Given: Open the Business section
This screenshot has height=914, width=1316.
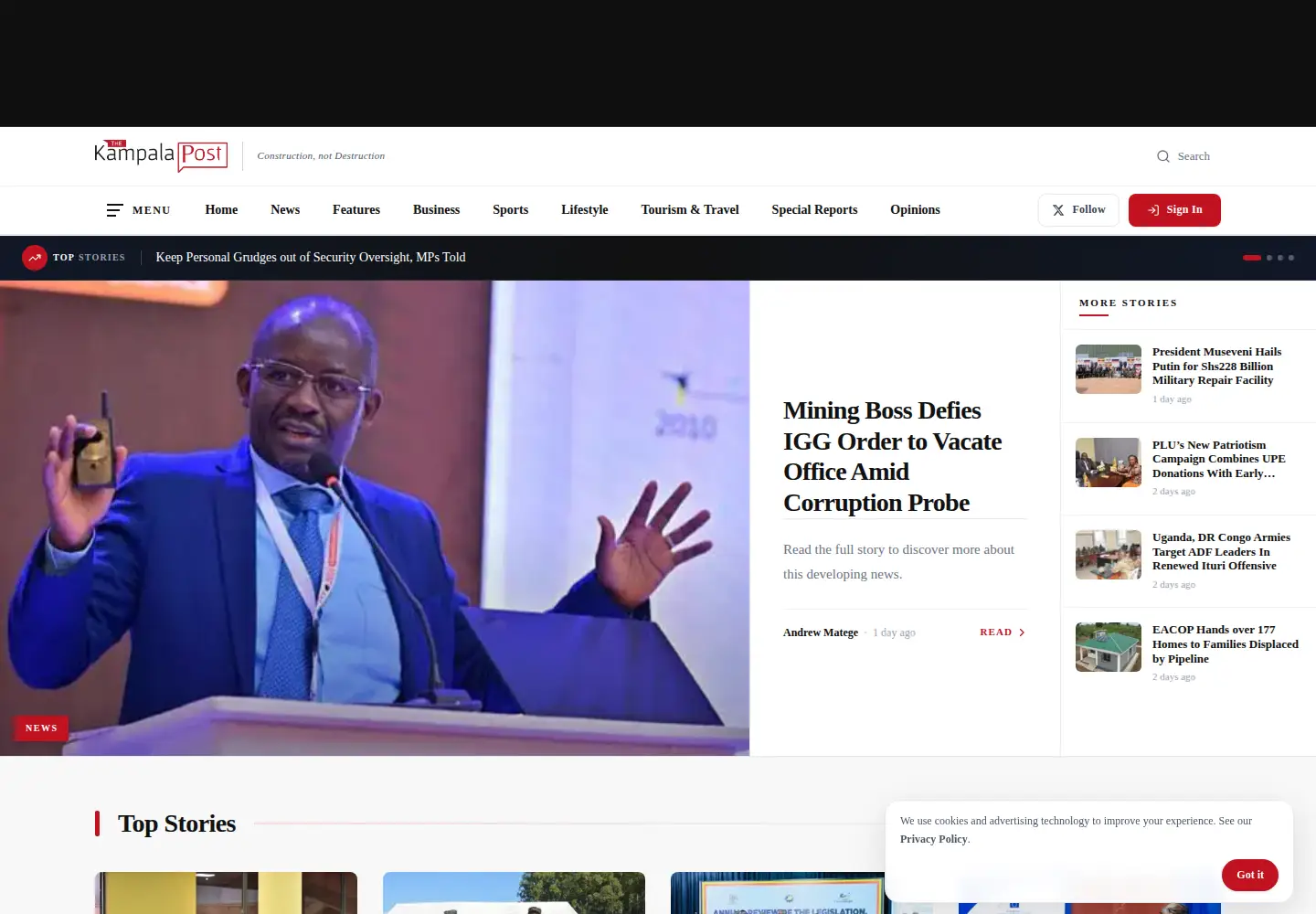Looking at the screenshot, I should point(436,210).
